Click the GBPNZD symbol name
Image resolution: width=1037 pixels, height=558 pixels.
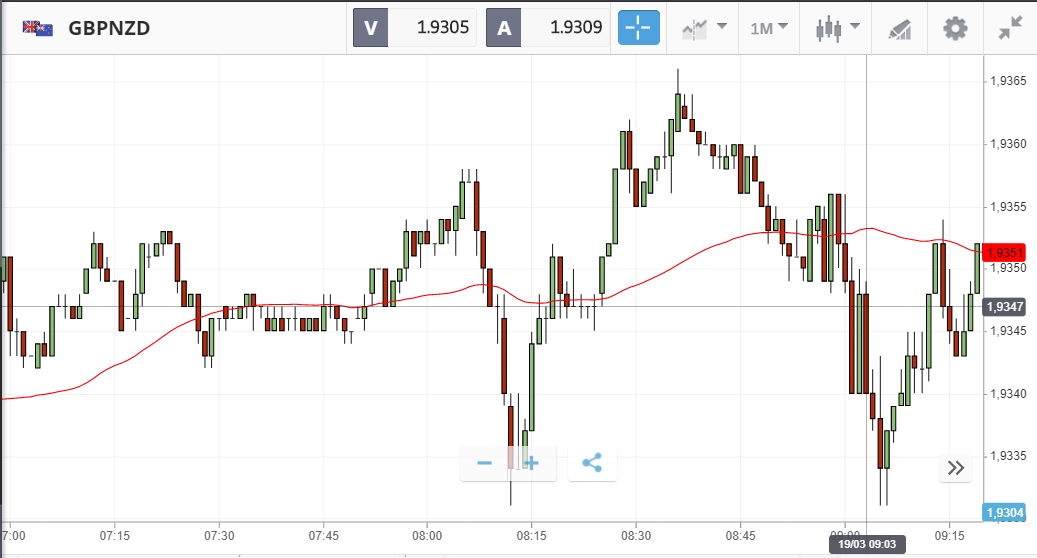pyautogui.click(x=109, y=28)
